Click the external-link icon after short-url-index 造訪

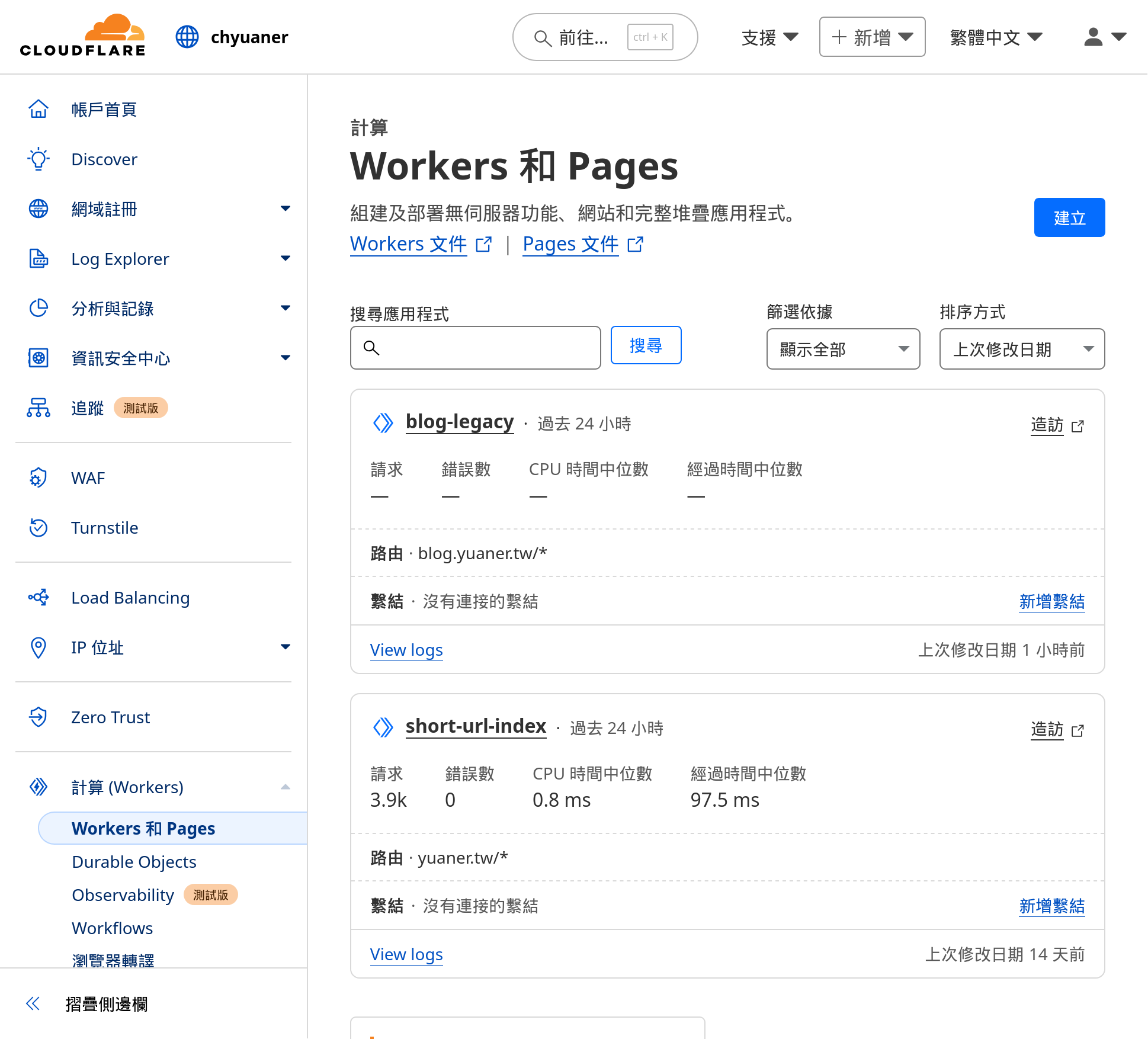tap(1078, 730)
